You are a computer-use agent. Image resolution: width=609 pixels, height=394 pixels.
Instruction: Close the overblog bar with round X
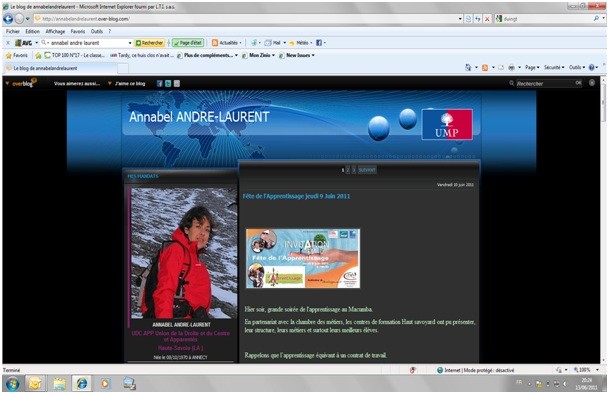pos(592,83)
